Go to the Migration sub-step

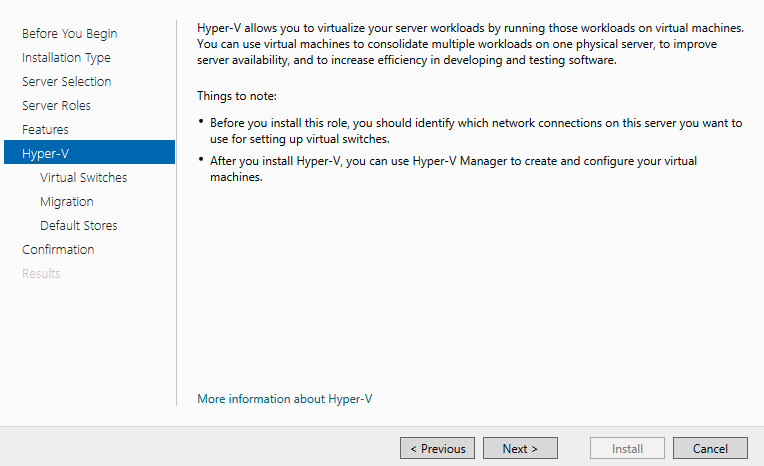[x=67, y=201]
